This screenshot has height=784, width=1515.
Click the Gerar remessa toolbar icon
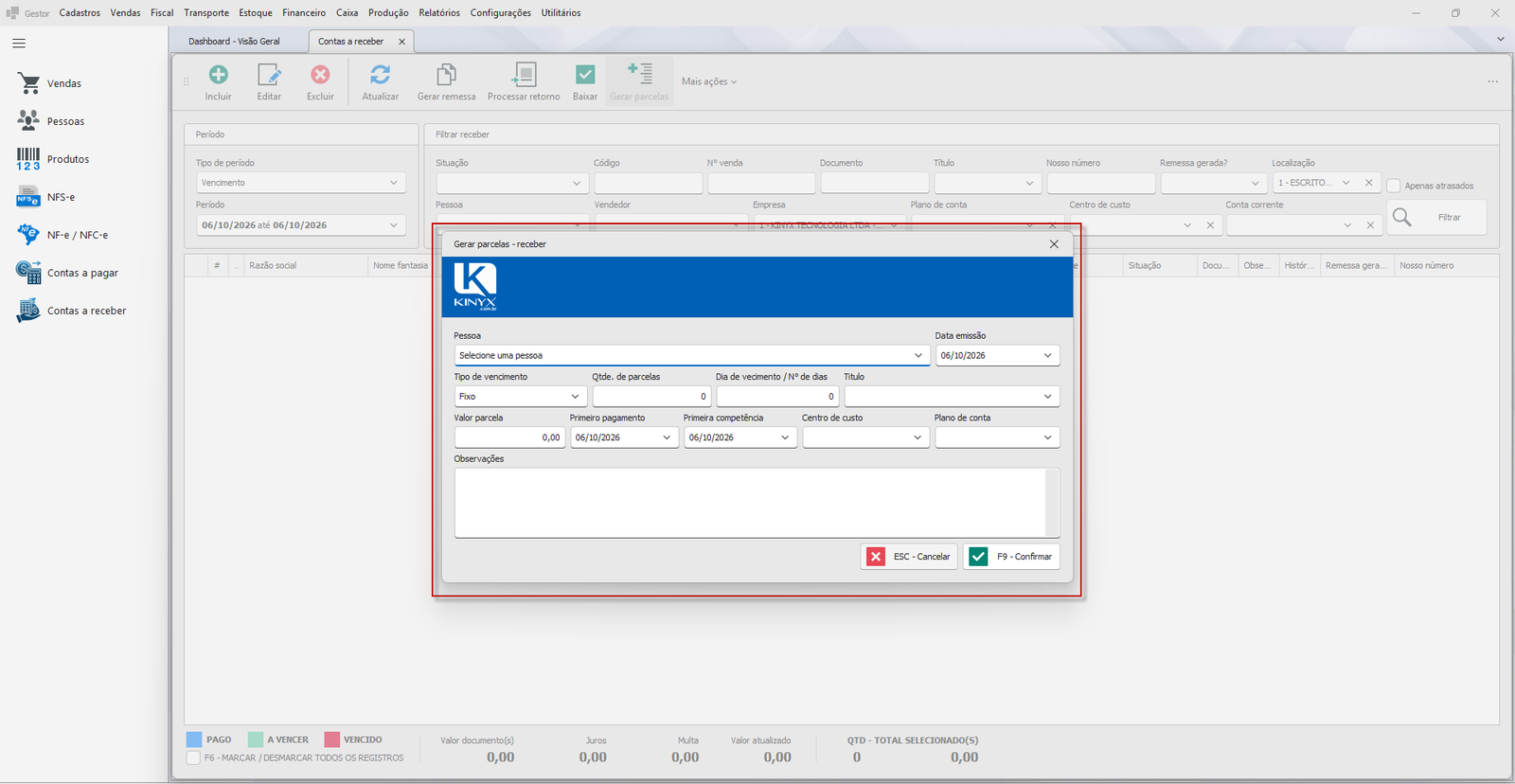tap(446, 75)
